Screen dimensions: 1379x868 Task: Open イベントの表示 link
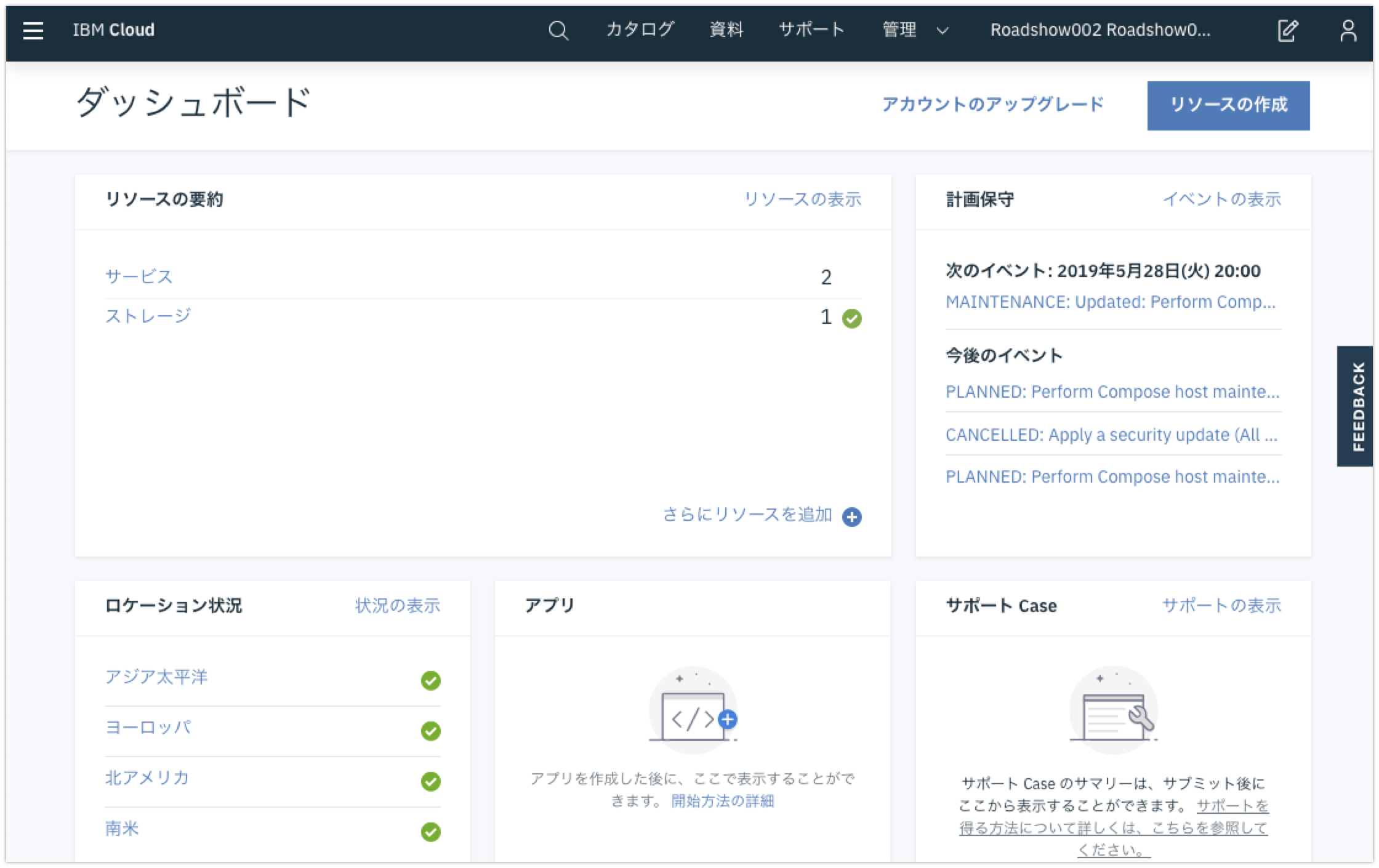click(x=1222, y=199)
